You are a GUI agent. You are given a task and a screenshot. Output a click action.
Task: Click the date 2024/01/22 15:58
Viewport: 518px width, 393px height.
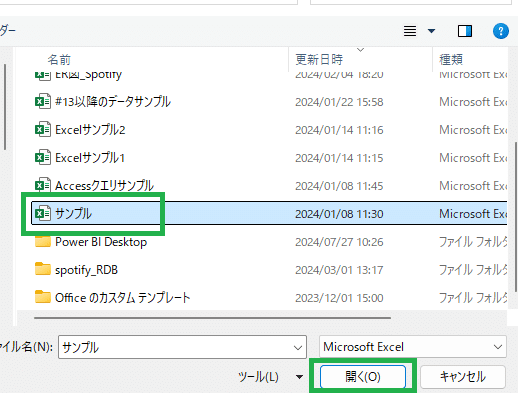pyautogui.click(x=339, y=102)
